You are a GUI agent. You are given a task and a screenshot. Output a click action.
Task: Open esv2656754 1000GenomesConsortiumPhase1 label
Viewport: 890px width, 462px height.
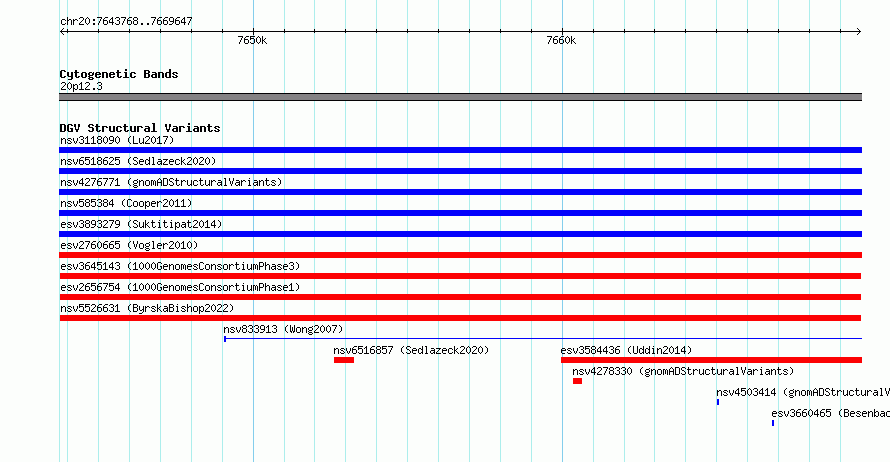[x=180, y=287]
